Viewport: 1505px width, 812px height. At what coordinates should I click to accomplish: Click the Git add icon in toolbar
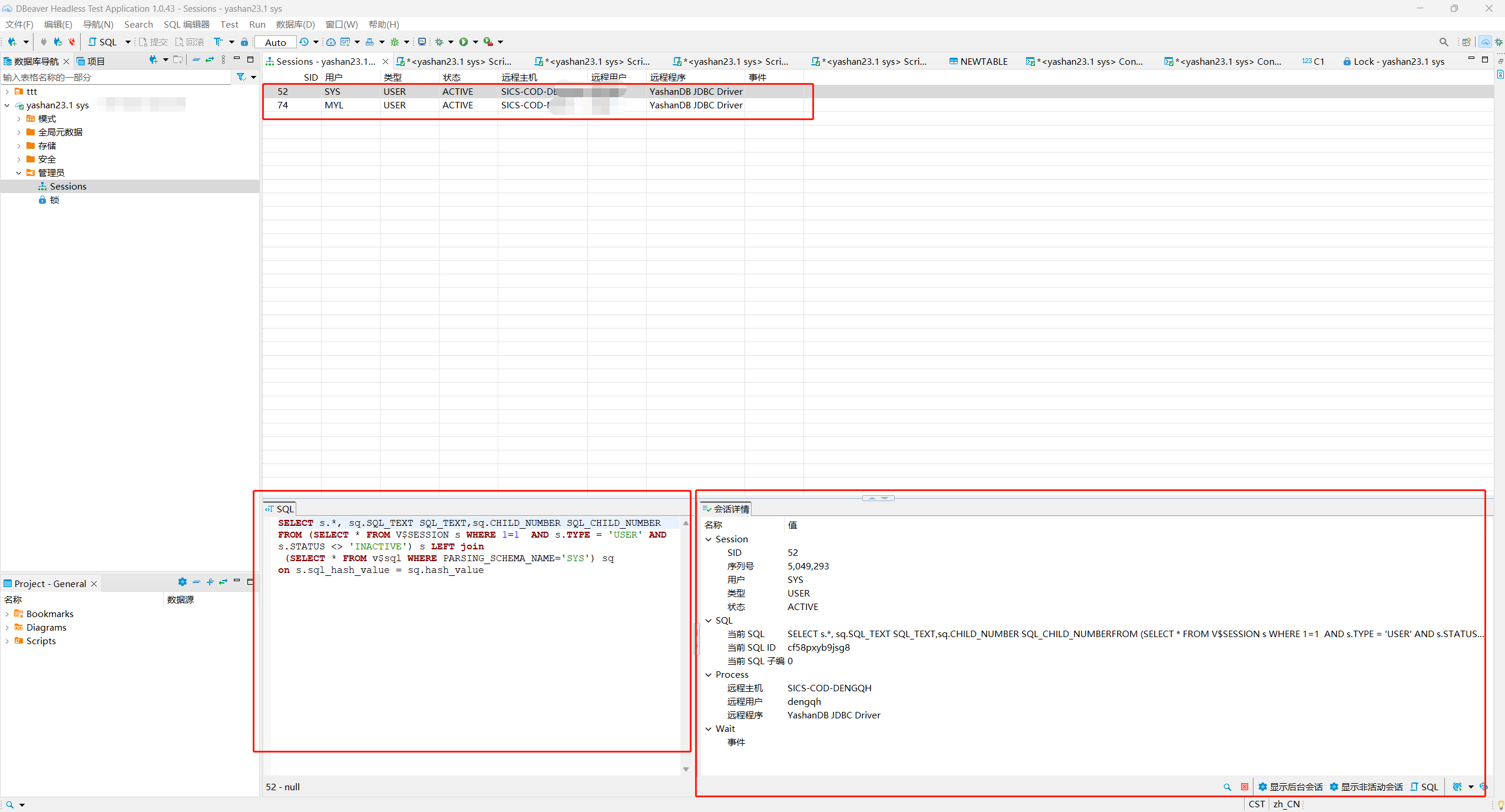(x=346, y=42)
